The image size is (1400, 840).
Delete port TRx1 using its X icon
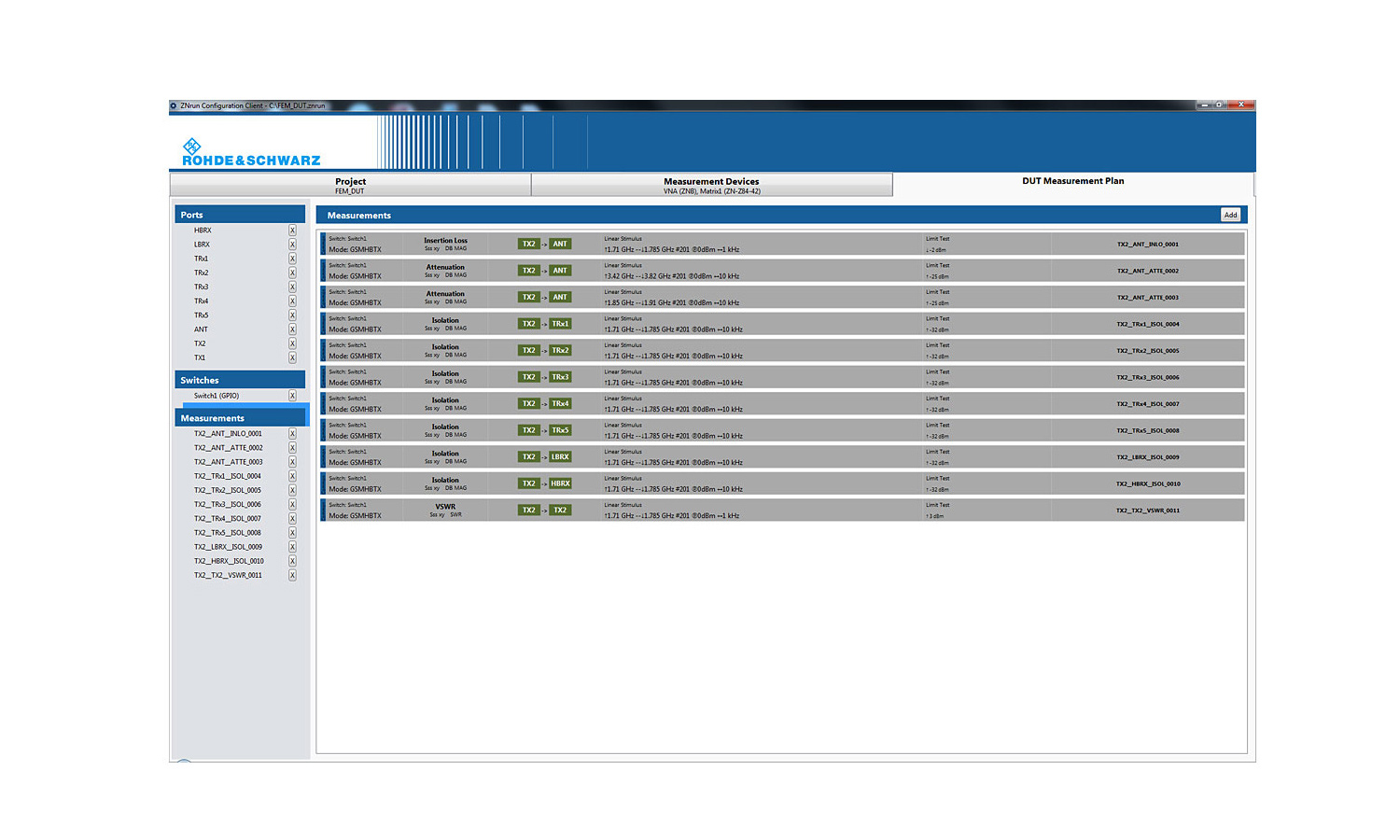point(292,259)
